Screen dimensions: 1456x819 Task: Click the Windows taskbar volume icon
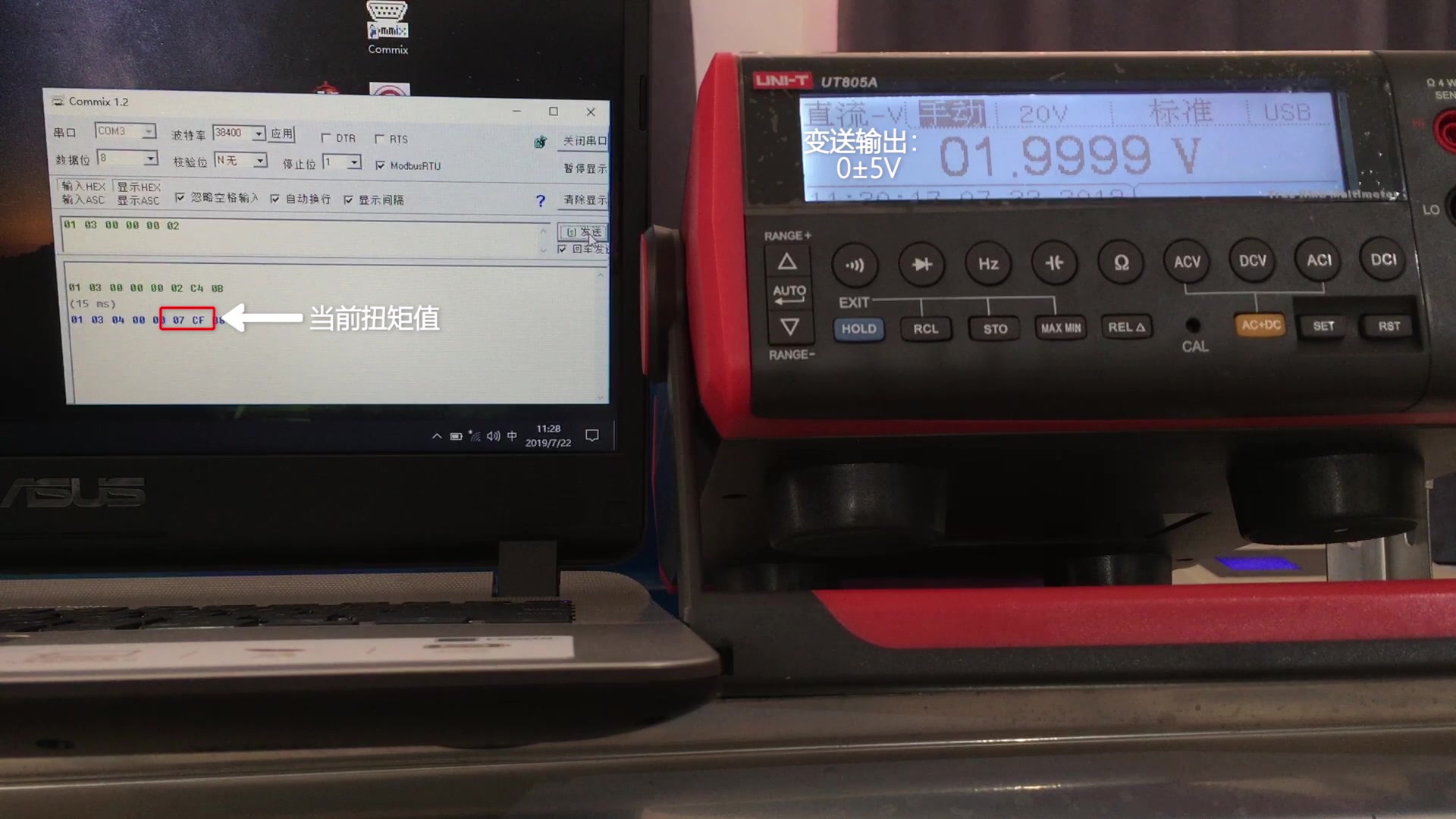(494, 437)
